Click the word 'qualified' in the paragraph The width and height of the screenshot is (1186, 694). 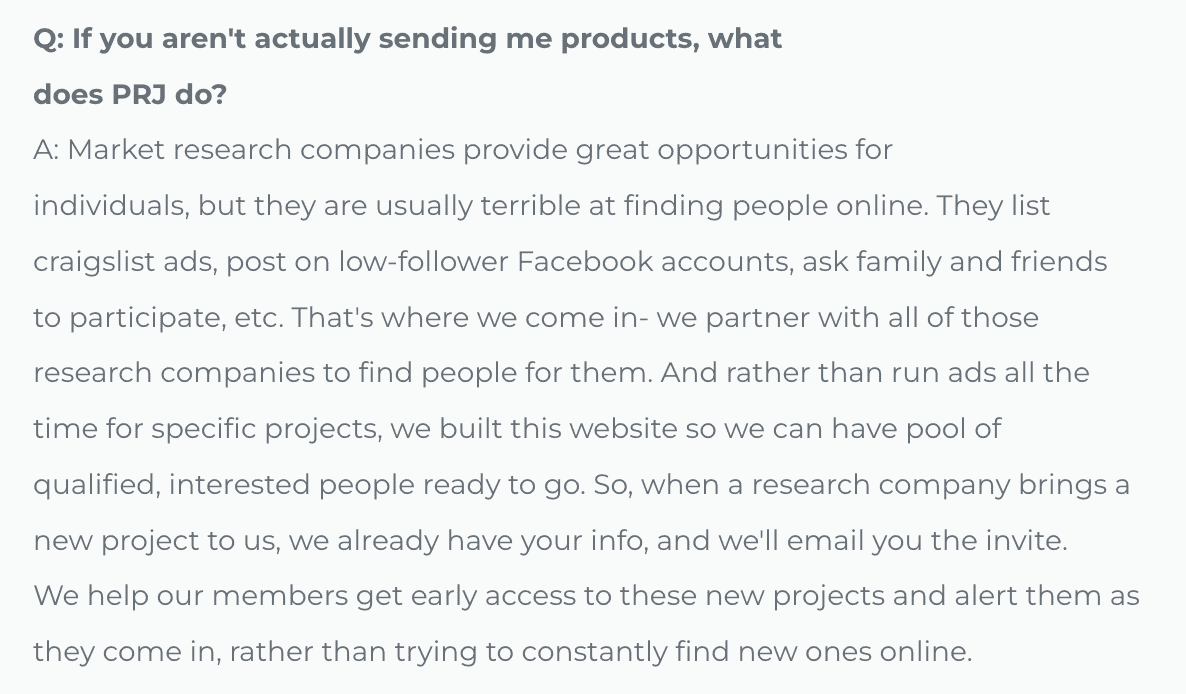point(95,485)
